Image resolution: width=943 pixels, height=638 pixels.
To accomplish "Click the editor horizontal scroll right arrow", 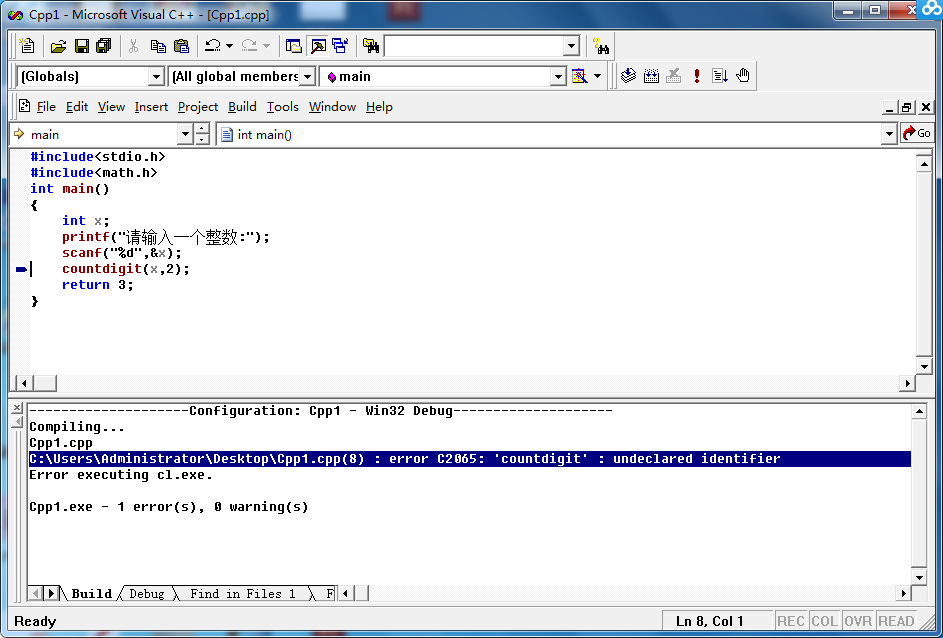I will (x=907, y=383).
